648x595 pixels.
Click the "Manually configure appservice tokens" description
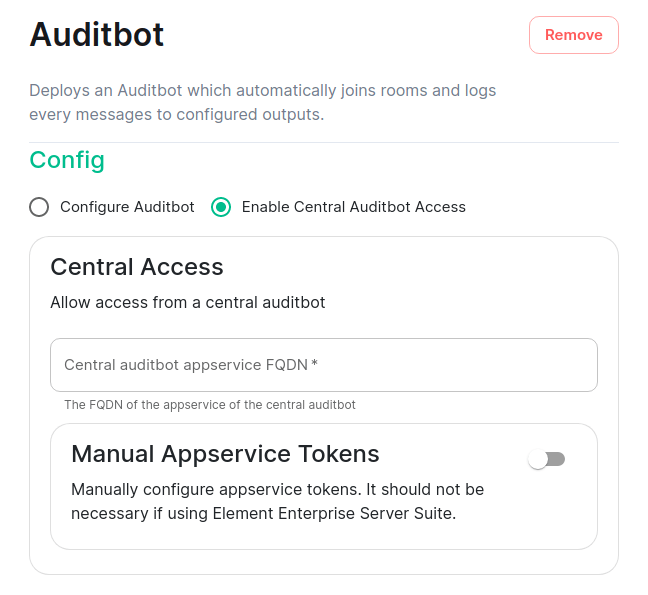pos(277,490)
